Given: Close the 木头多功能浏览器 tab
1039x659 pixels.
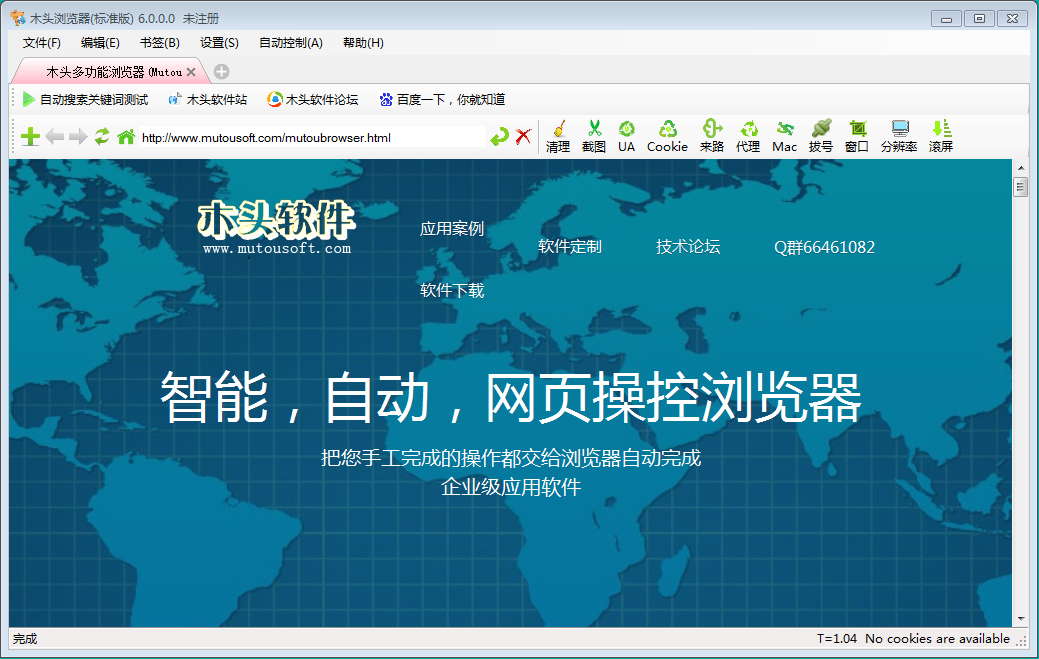Looking at the screenshot, I should tap(191, 72).
